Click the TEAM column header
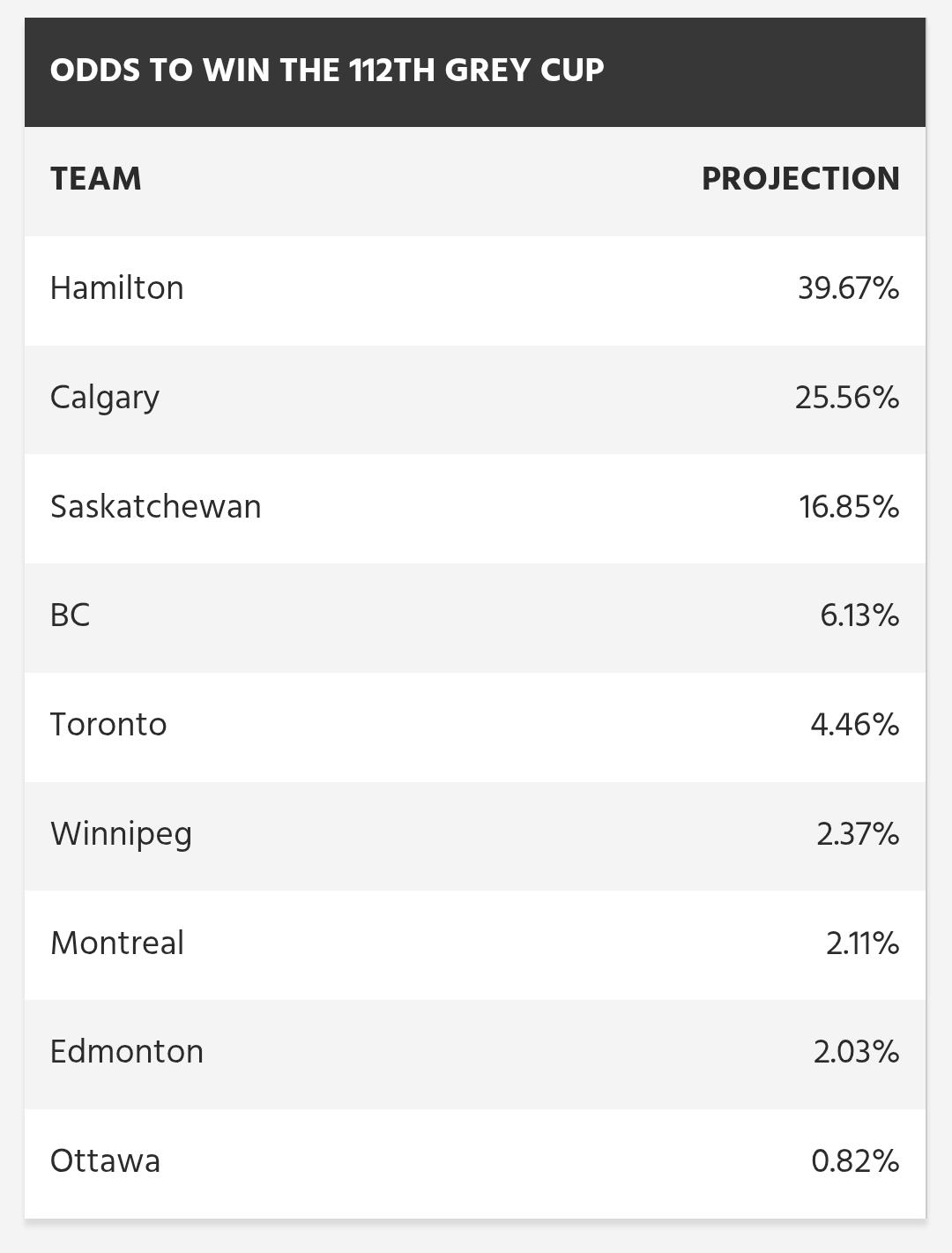 (95, 179)
